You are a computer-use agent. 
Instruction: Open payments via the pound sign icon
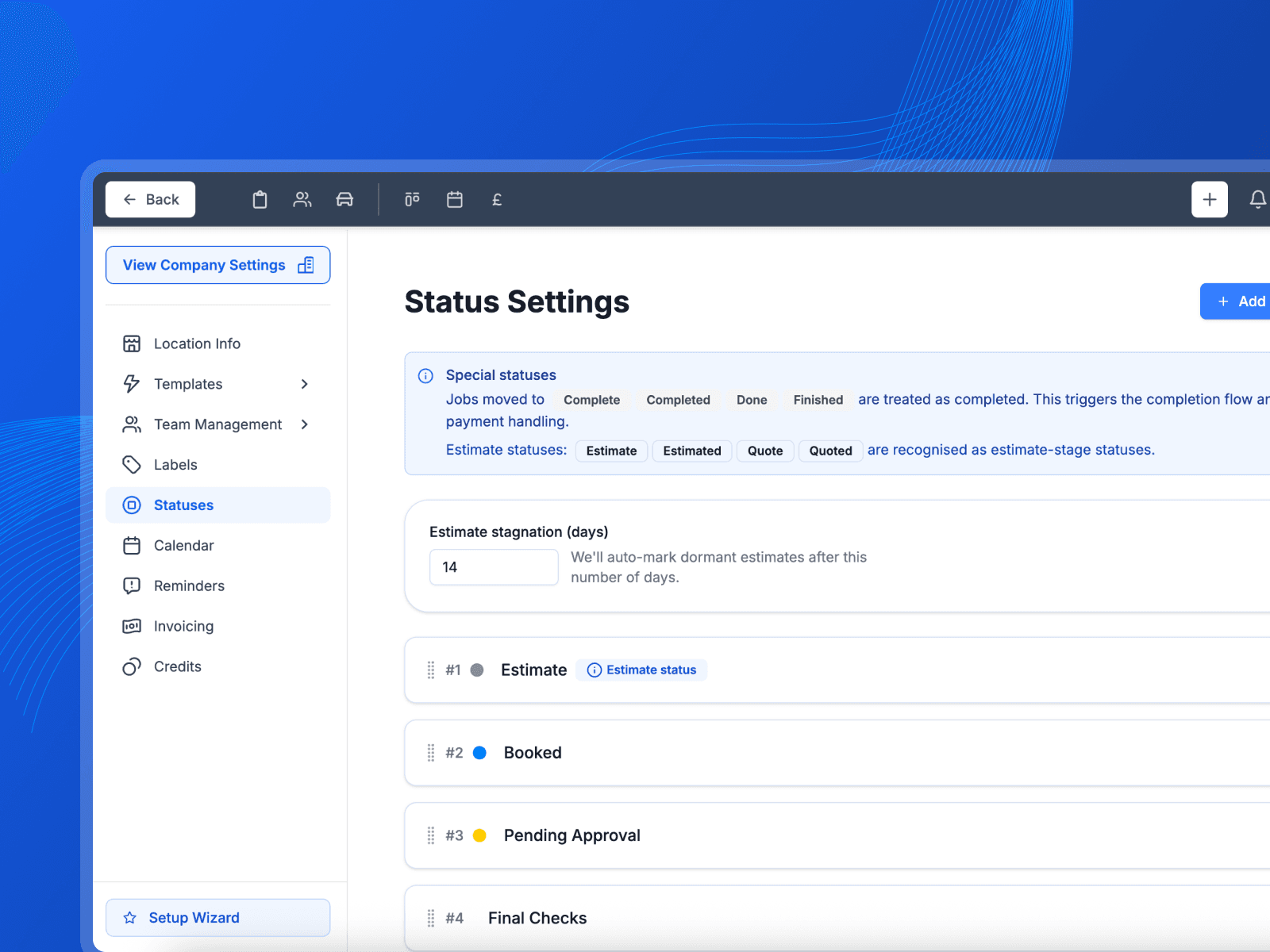click(x=497, y=199)
